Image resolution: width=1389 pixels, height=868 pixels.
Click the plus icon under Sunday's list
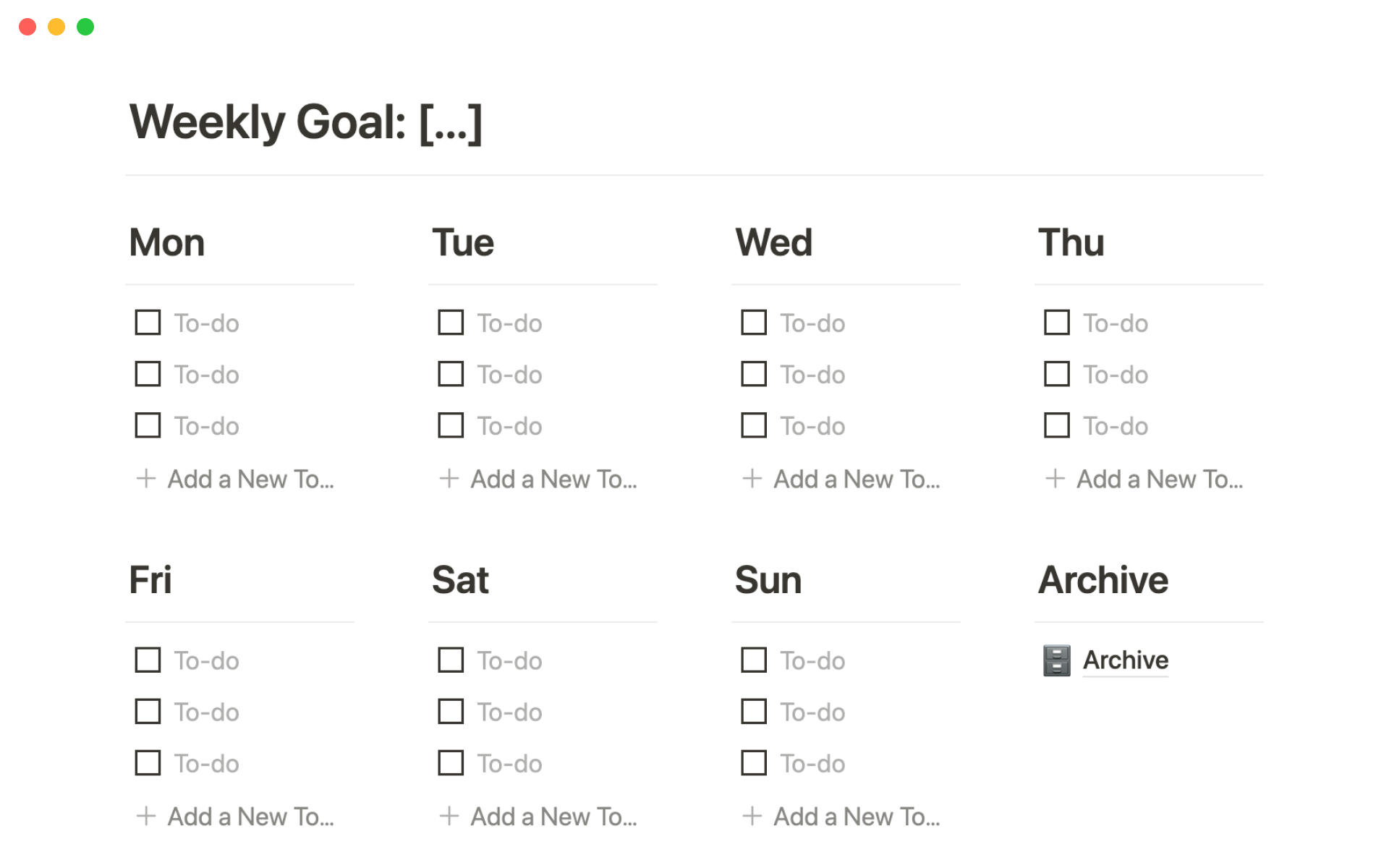coord(752,817)
